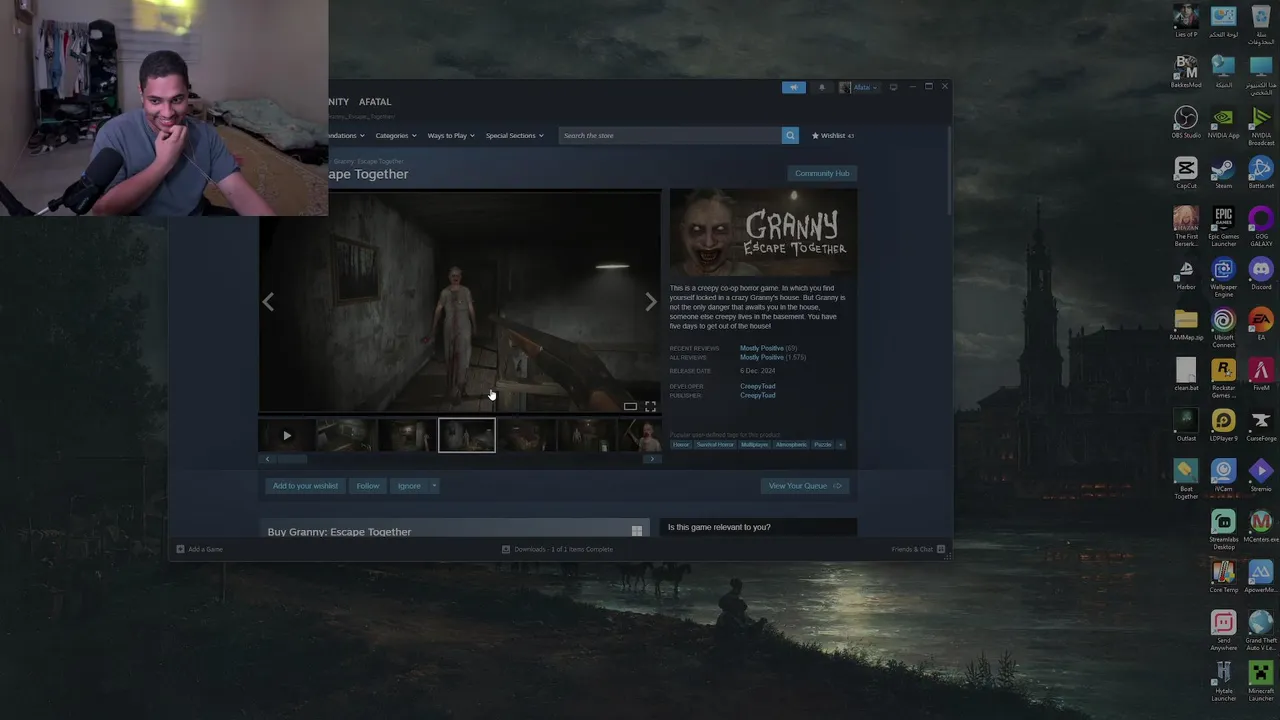Viewport: 1280px width, 720px height.
Task: Select the Survival Horror tag
Action: (715, 445)
